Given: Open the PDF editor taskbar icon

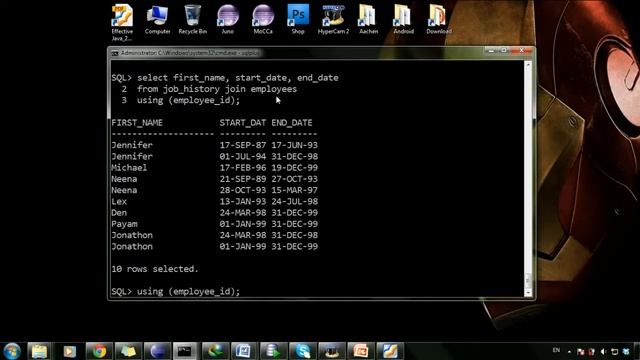Looking at the screenshot, I should (x=390, y=351).
